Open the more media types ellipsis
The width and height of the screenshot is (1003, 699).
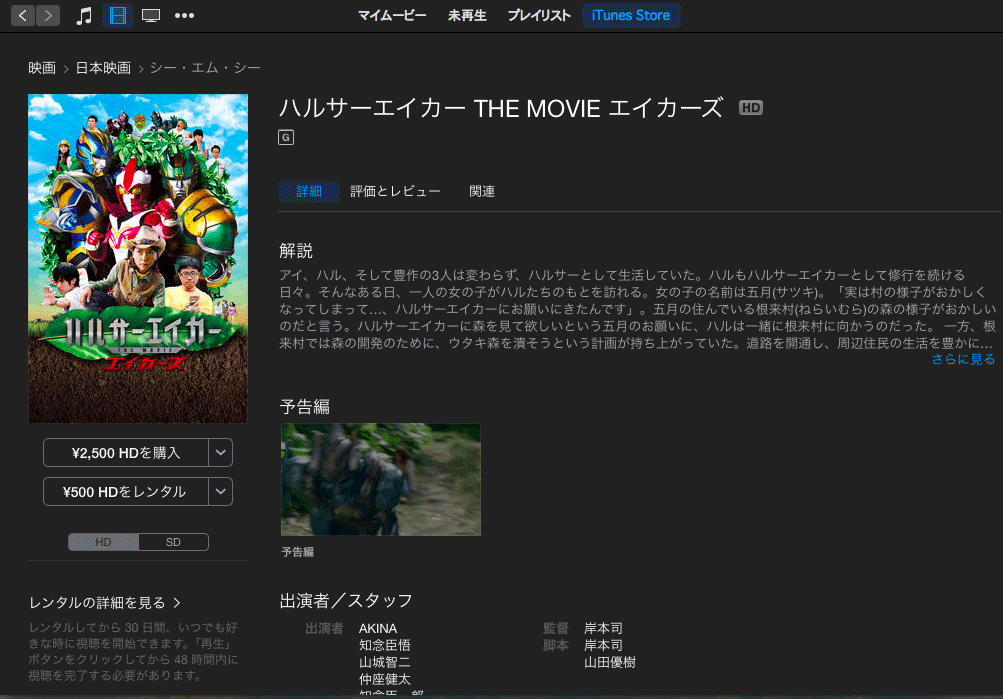pos(184,15)
